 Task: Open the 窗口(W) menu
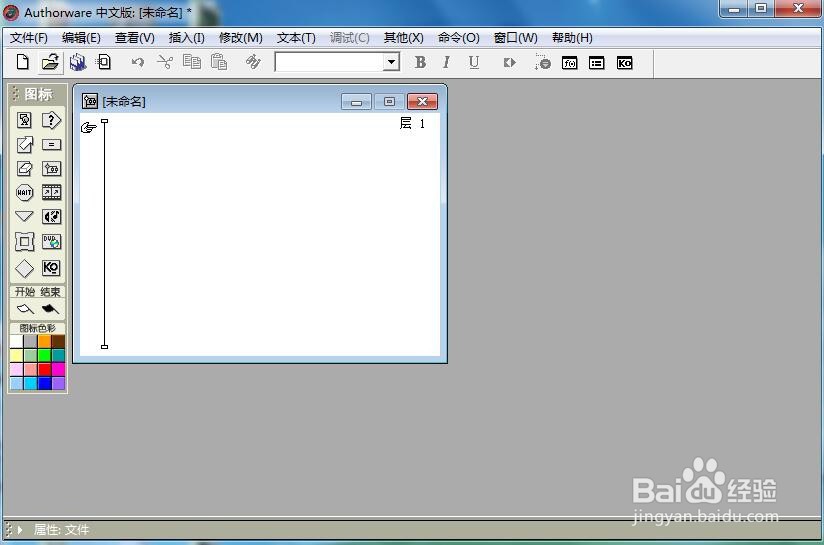(x=516, y=38)
